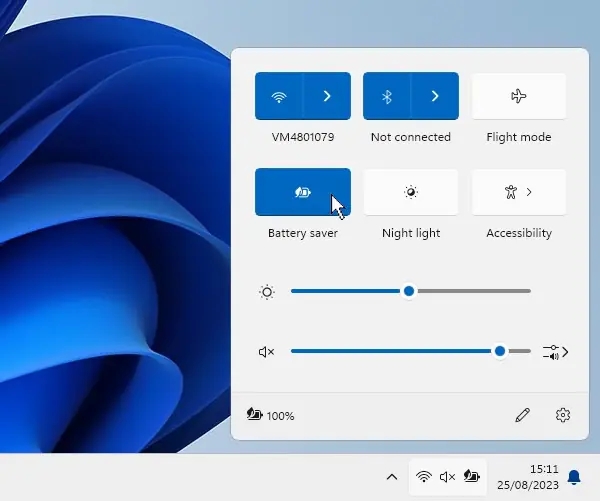Click the Accessibility label

519,233
